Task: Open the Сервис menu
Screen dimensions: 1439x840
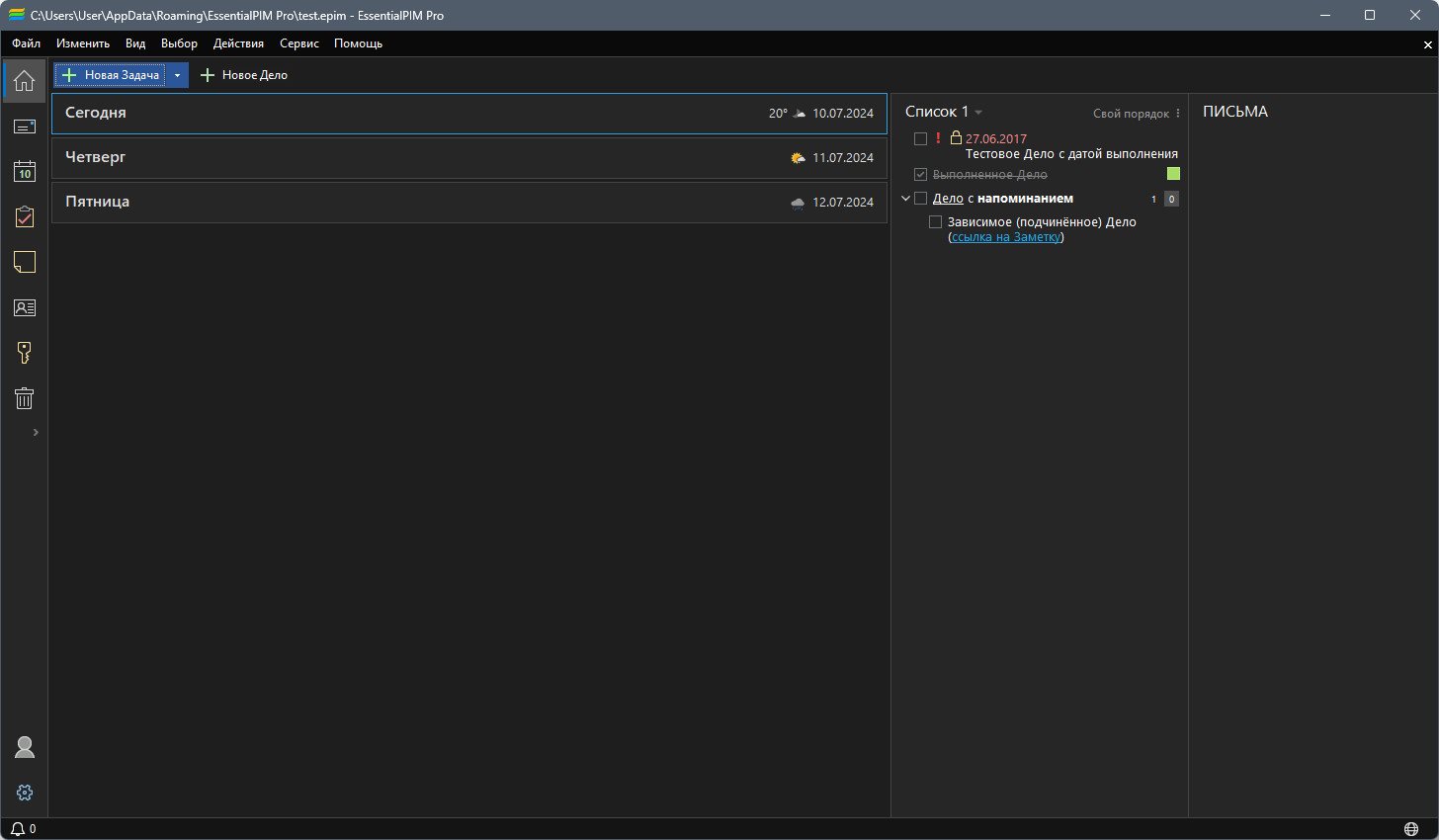Action: coord(298,43)
